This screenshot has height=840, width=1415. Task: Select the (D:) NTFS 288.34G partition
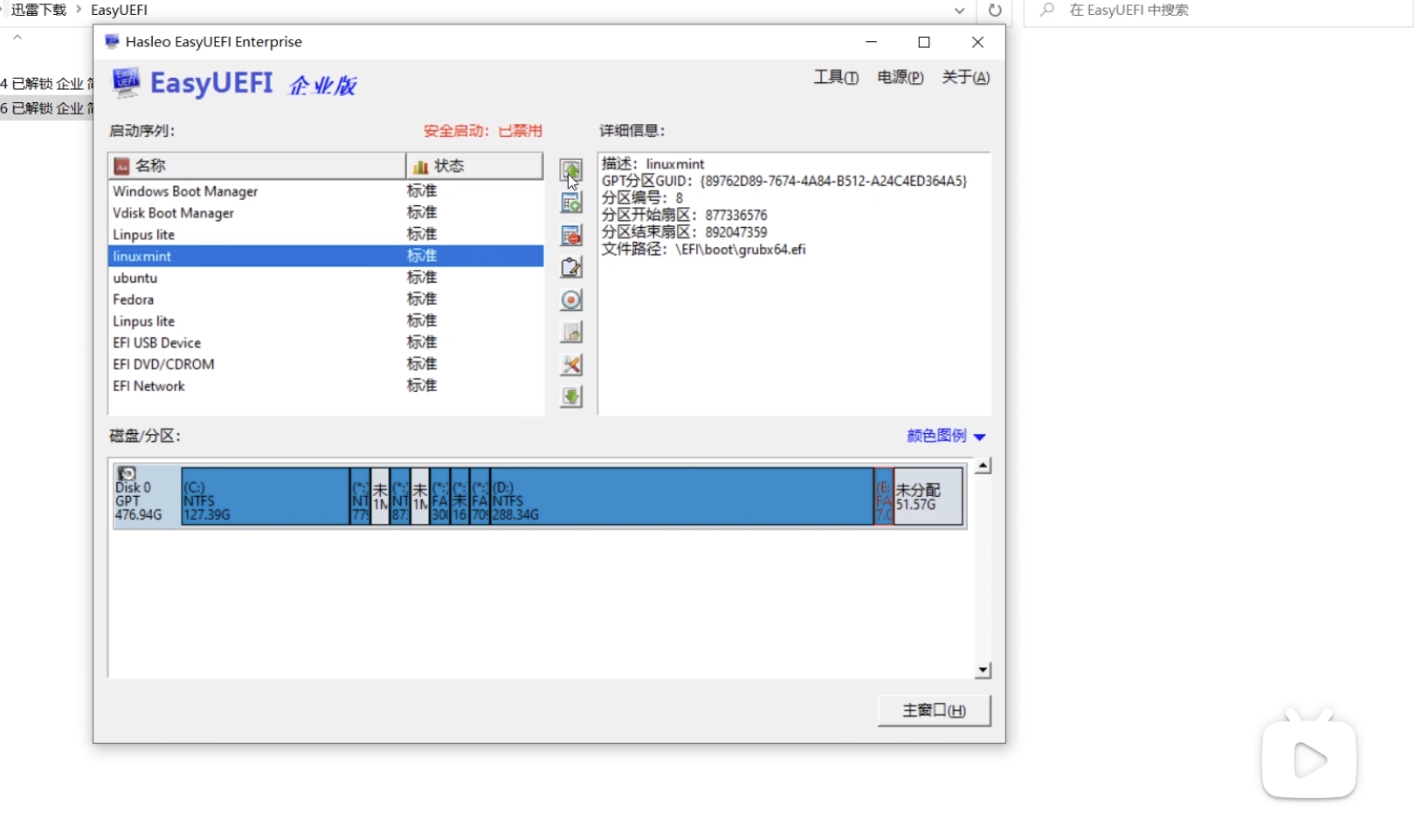681,496
